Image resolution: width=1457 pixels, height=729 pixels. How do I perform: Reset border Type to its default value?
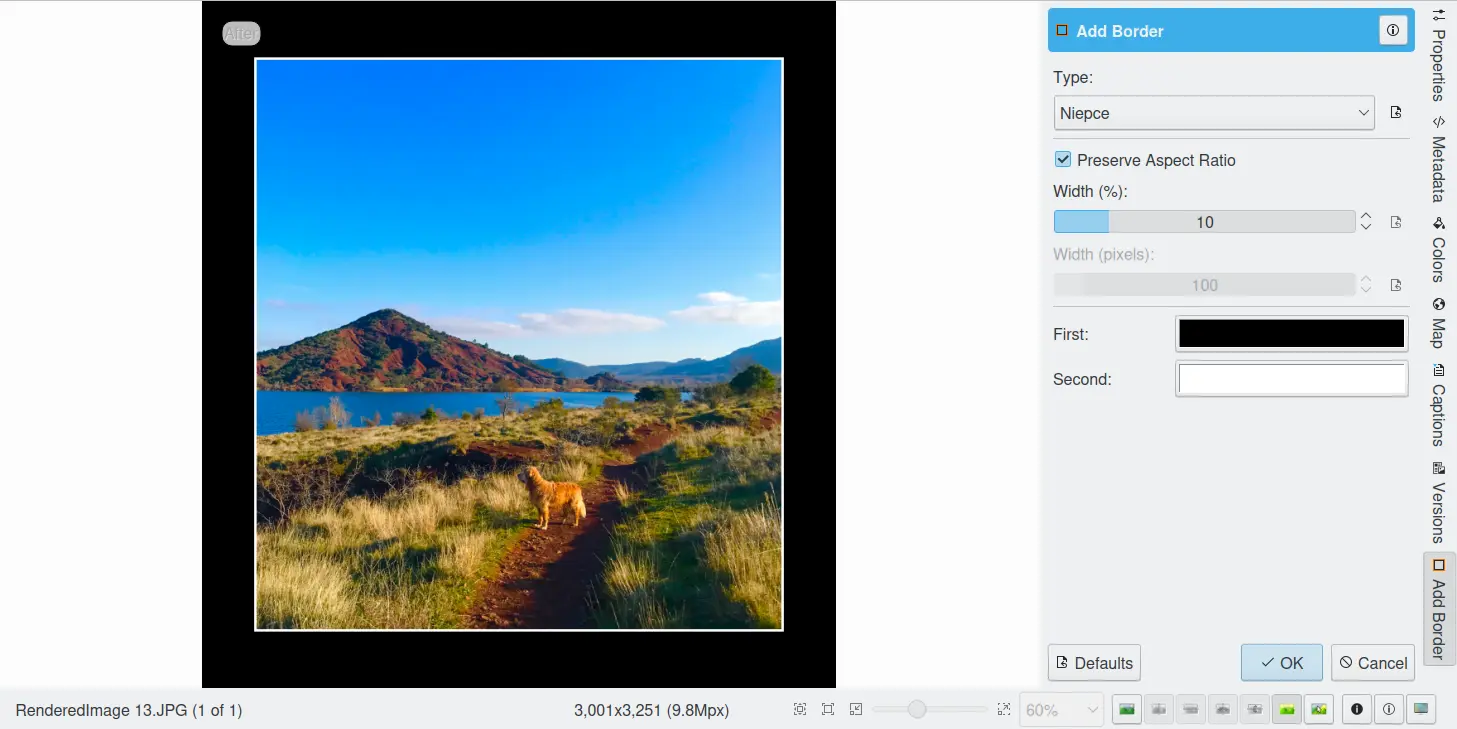click(1396, 113)
